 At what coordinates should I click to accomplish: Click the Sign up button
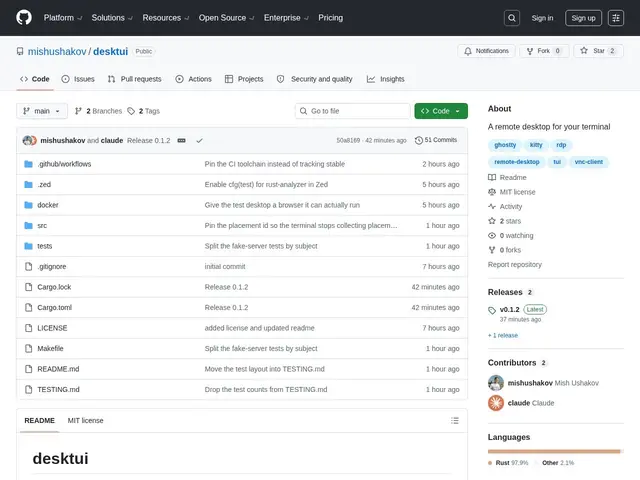point(583,18)
